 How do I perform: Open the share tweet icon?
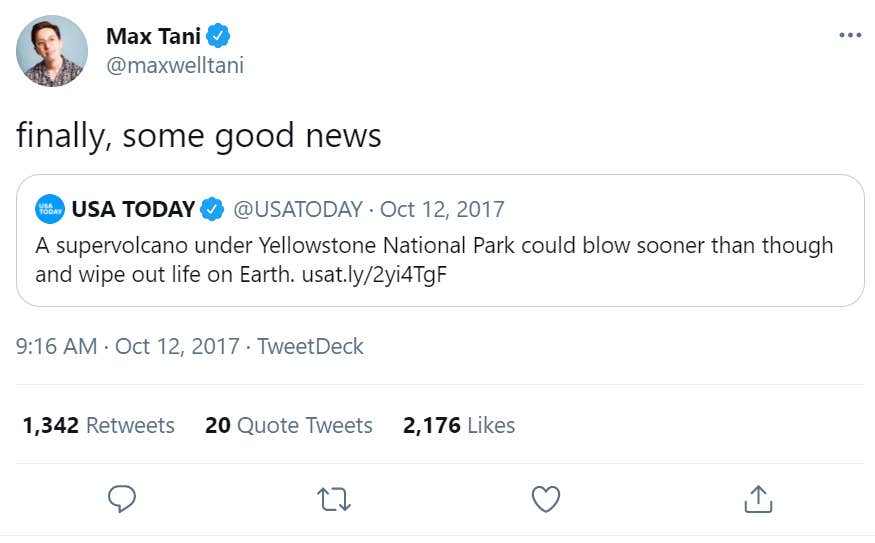click(758, 498)
